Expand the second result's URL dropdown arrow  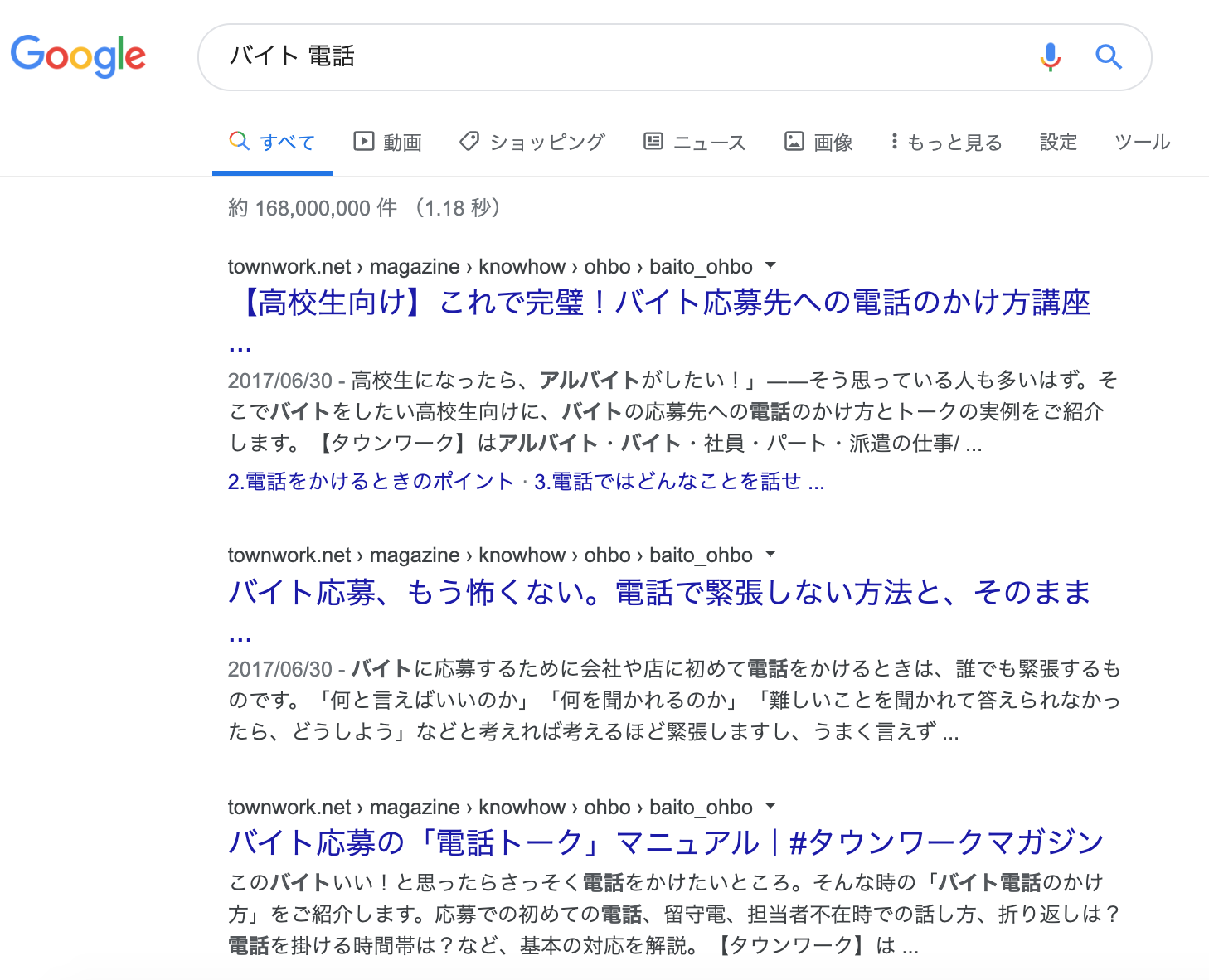(770, 555)
